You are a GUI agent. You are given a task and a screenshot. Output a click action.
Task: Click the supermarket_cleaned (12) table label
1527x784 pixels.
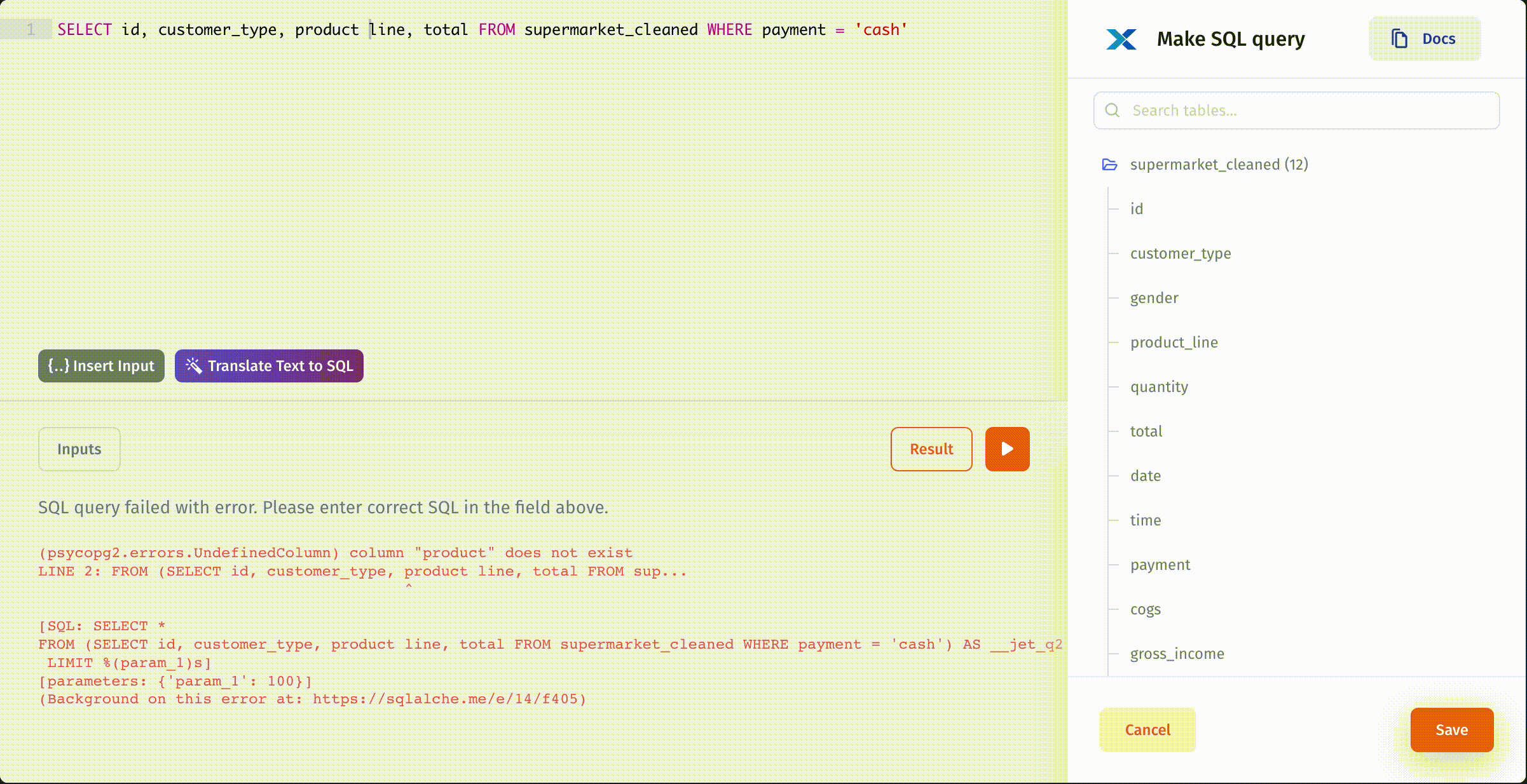1219,165
